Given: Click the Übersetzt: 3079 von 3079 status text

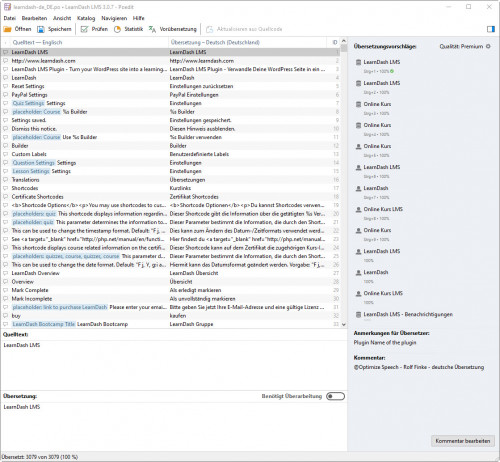Looking at the screenshot, I should click(x=40, y=457).
